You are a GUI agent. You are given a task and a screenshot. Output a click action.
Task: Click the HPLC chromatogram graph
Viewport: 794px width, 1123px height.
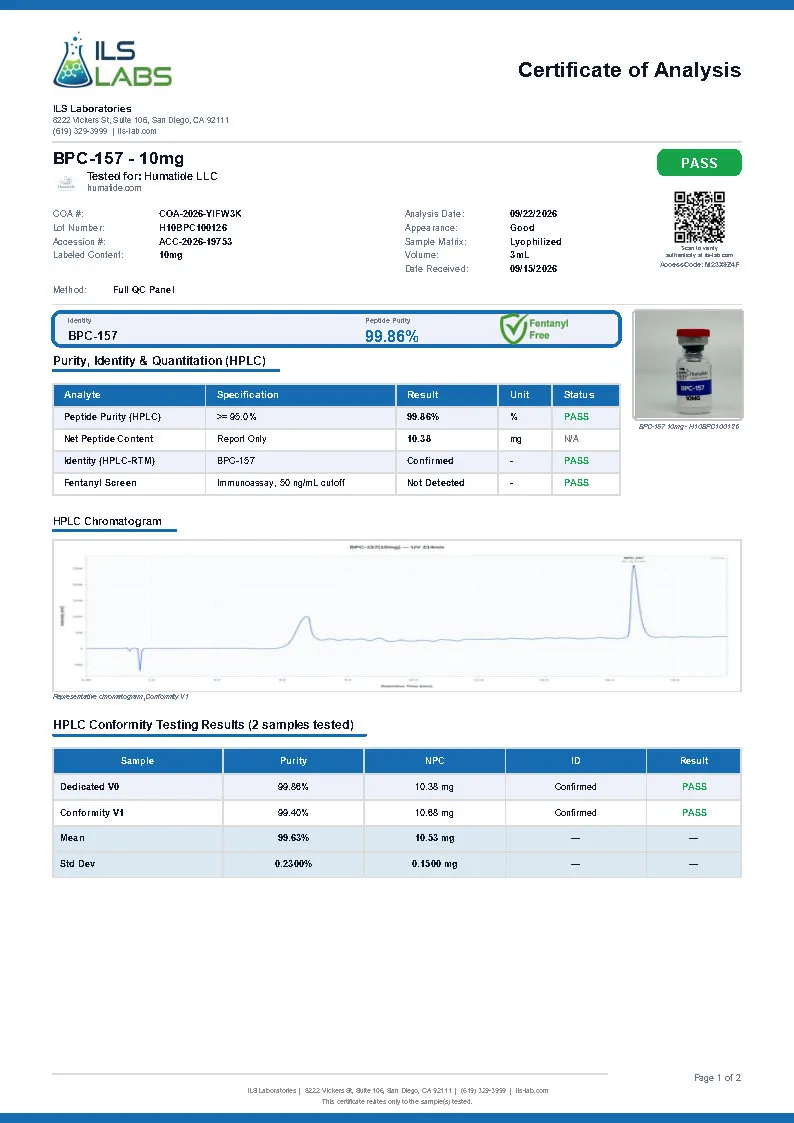pyautogui.click(x=397, y=616)
